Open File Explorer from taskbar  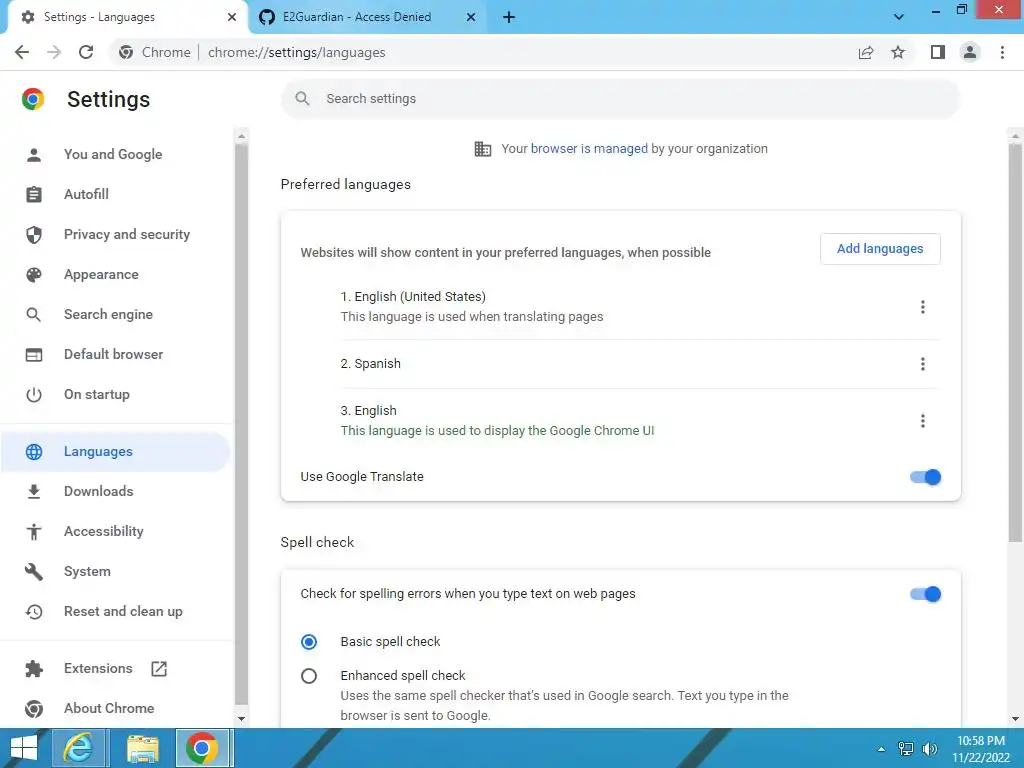[x=142, y=748]
